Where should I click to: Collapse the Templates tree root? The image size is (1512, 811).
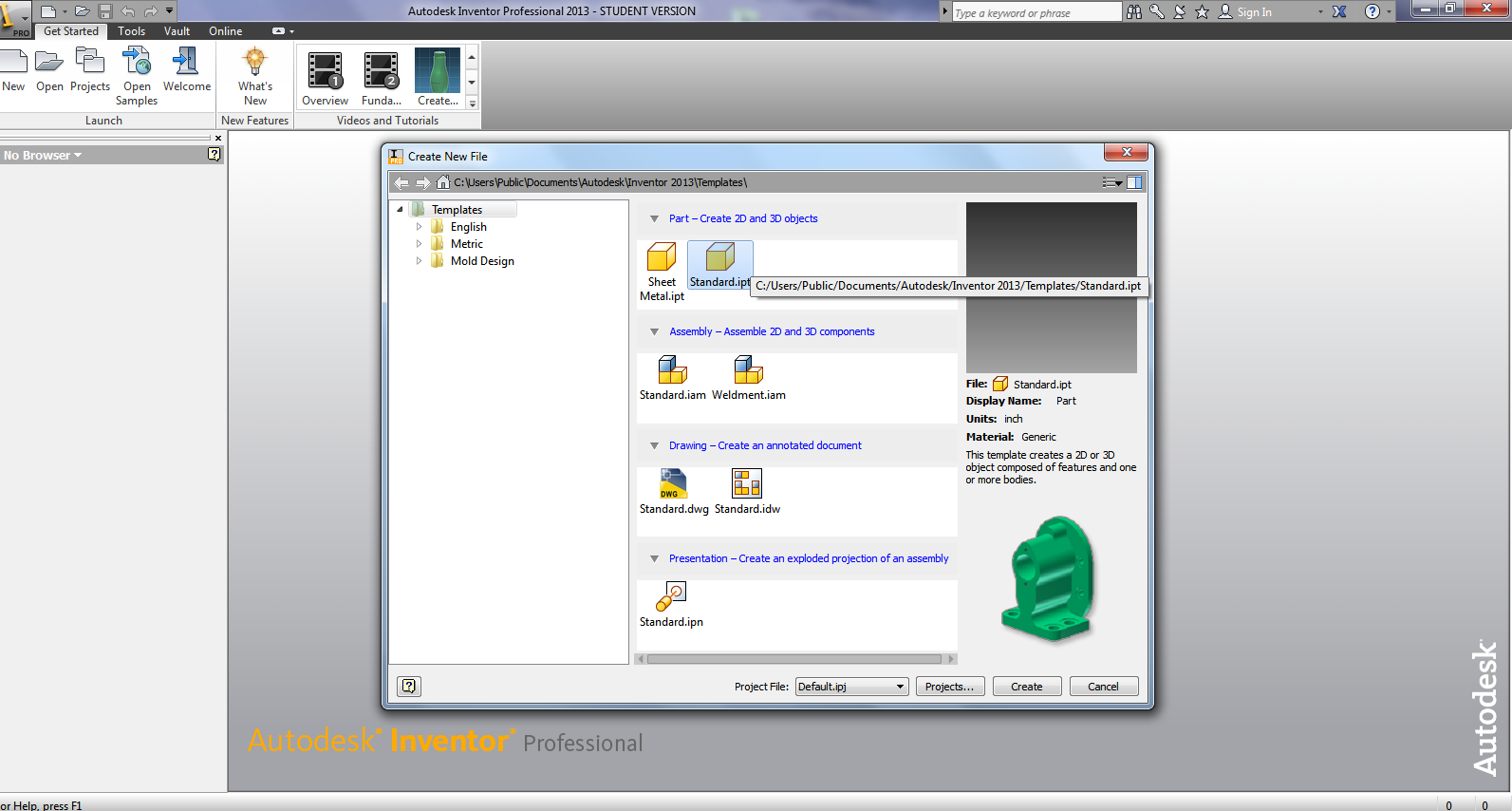pyautogui.click(x=400, y=209)
